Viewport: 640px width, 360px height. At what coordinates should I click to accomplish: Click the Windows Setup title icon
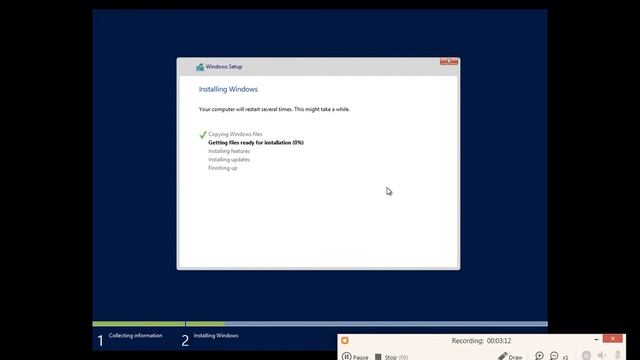pyautogui.click(x=200, y=67)
